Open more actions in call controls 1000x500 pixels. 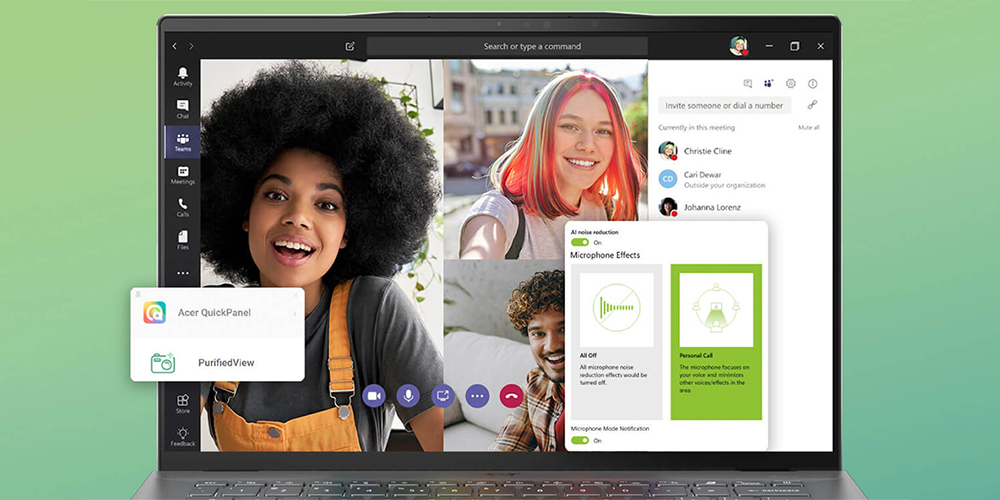[x=477, y=396]
